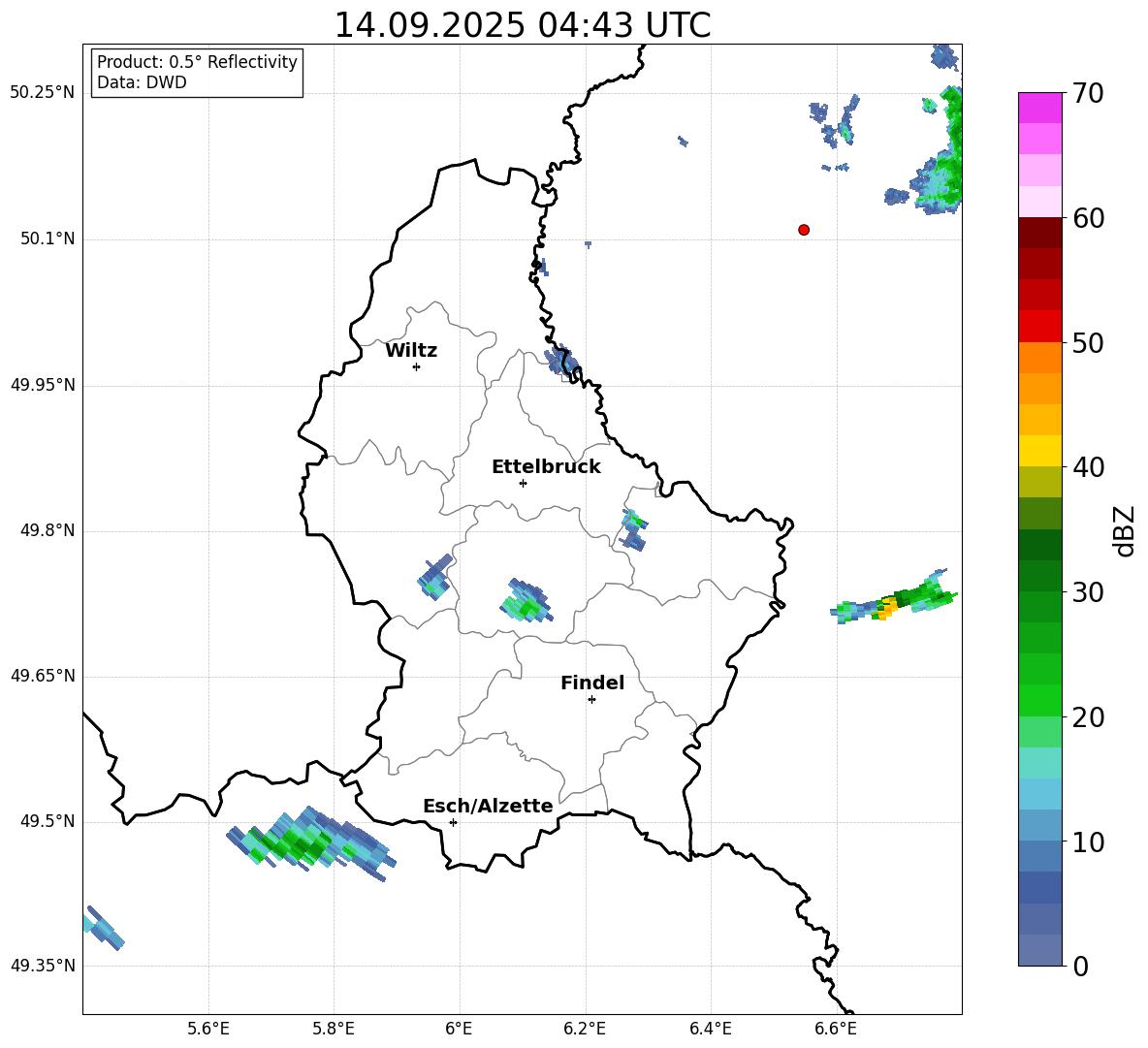Click the 20 value on colorbar

click(x=1088, y=717)
